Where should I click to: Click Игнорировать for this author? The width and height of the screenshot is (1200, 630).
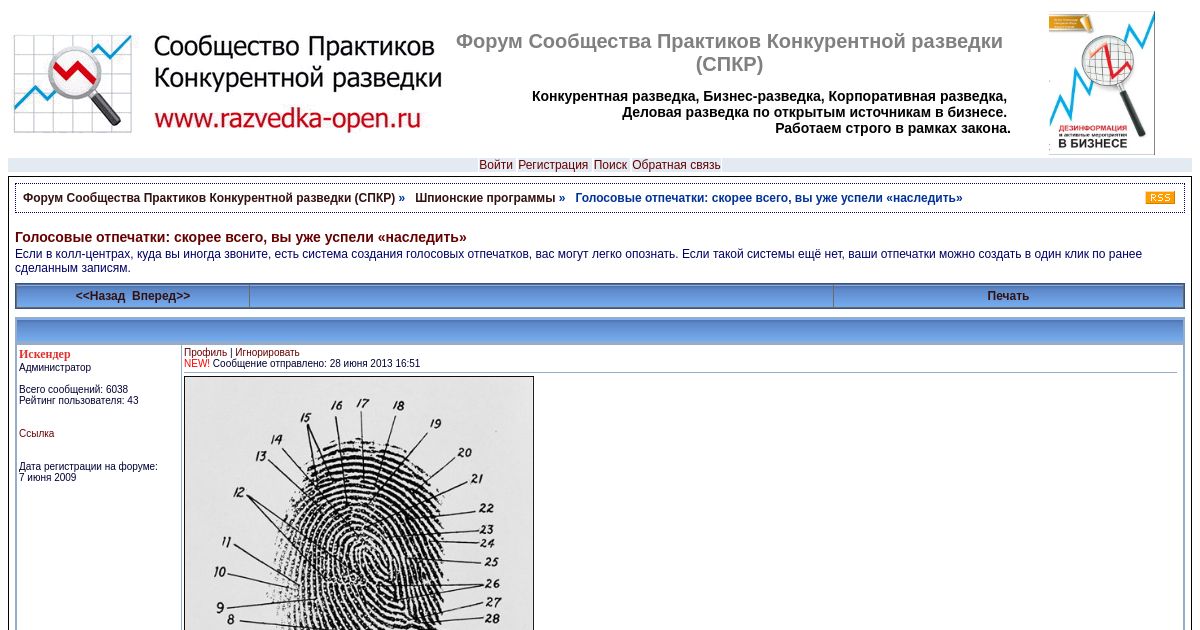[267, 352]
